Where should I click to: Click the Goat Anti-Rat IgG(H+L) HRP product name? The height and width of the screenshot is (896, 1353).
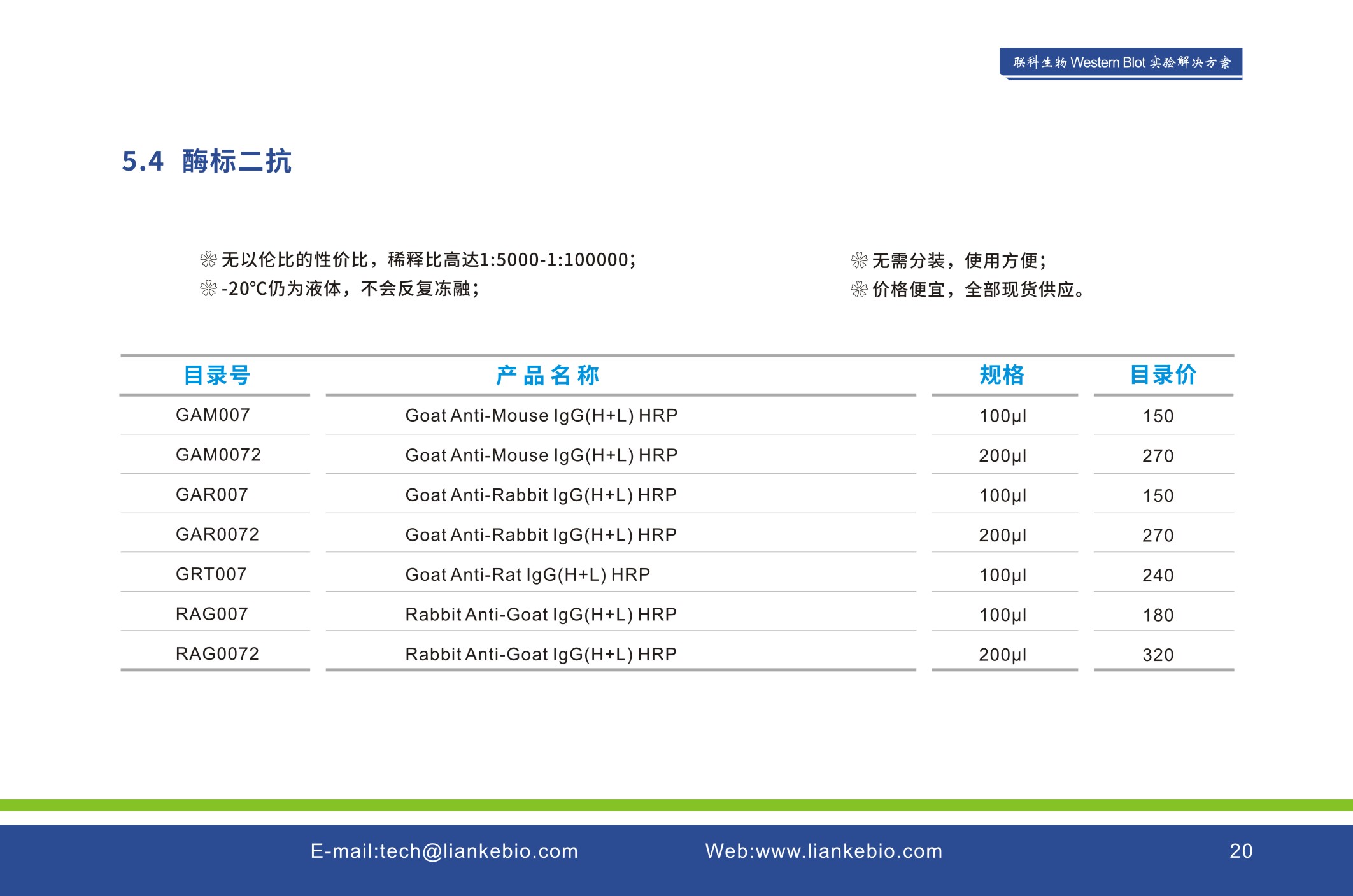coord(527,574)
